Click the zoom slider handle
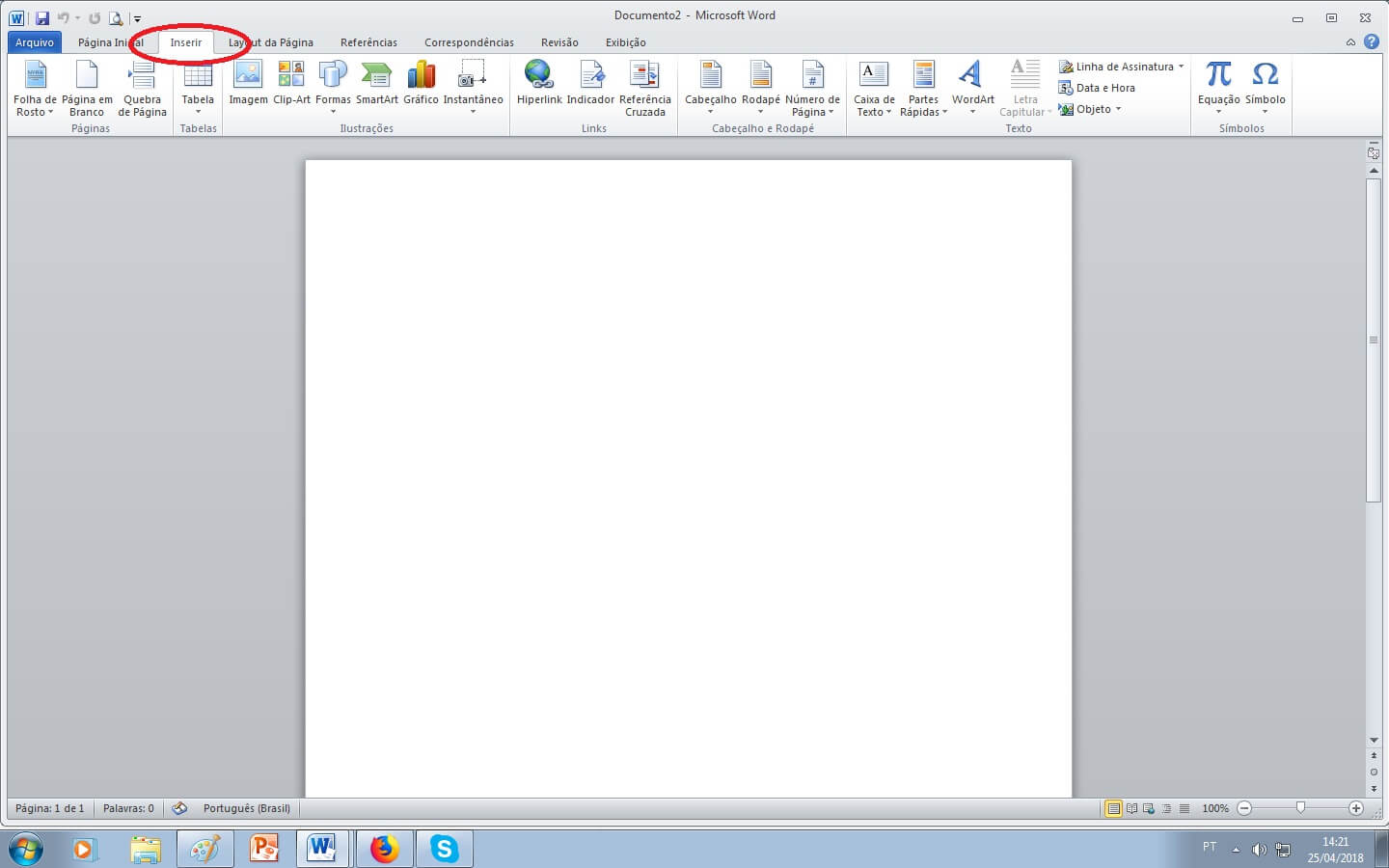Screen dimensions: 1389x868 (x=1300, y=808)
